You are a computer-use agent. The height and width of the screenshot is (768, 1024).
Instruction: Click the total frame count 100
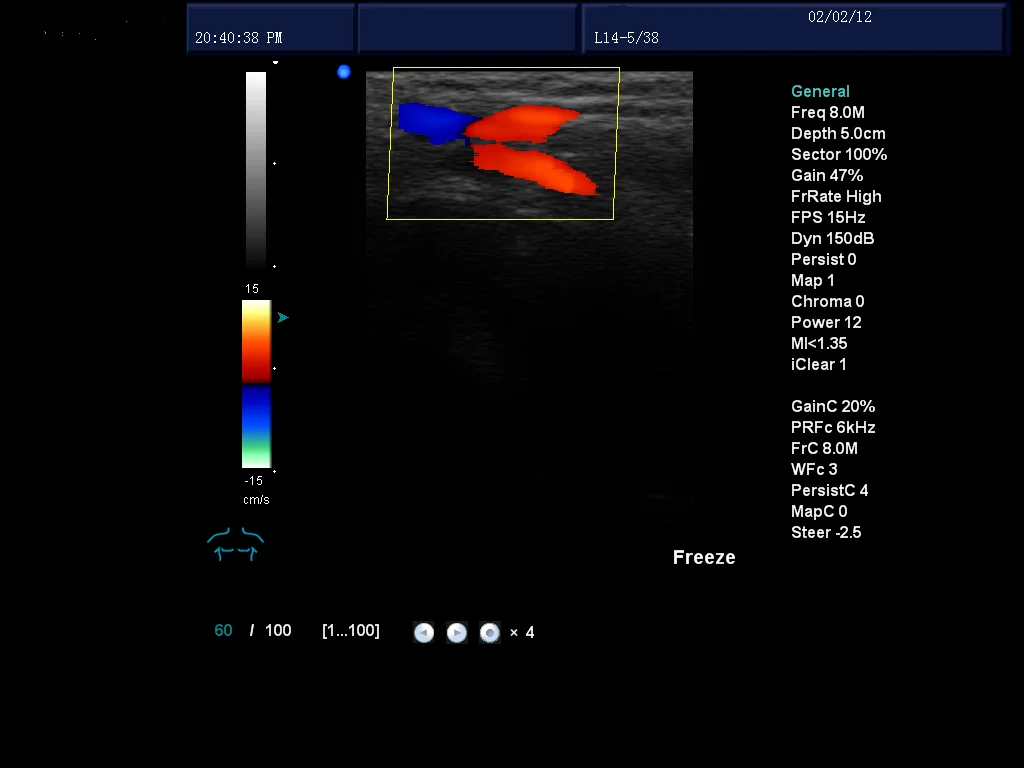278,630
